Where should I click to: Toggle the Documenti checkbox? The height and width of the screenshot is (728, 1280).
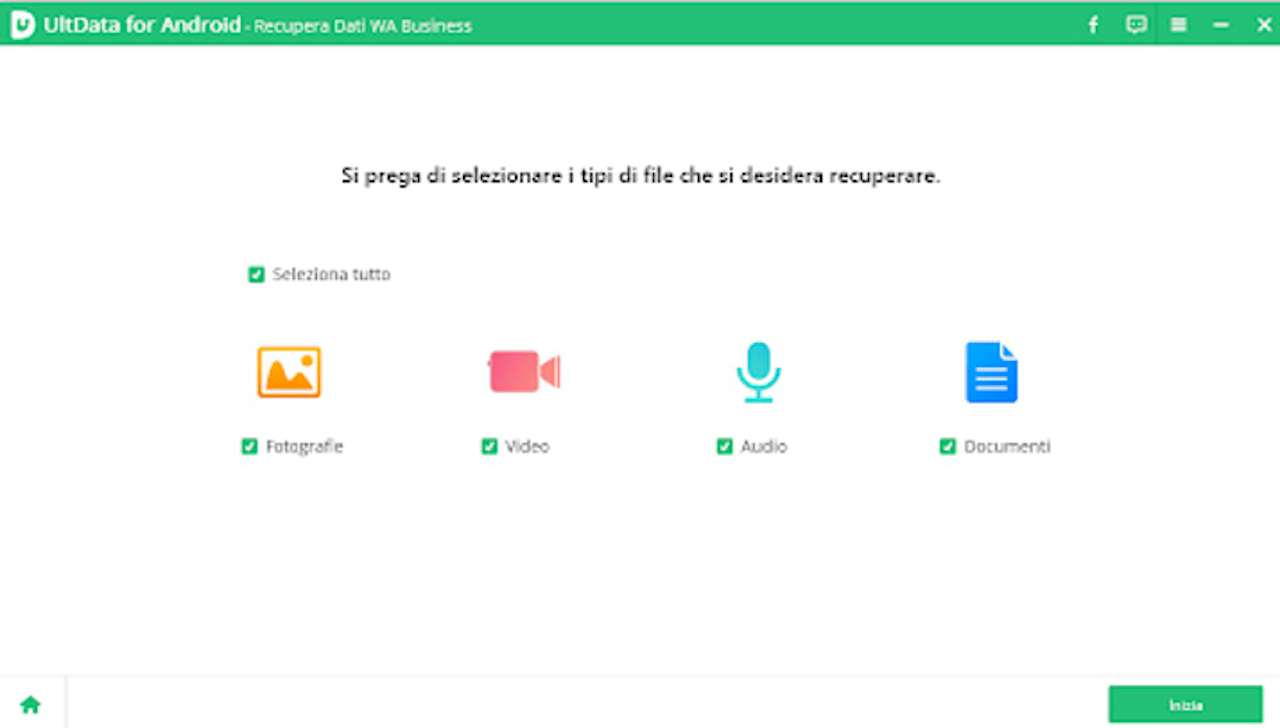pyautogui.click(x=948, y=447)
